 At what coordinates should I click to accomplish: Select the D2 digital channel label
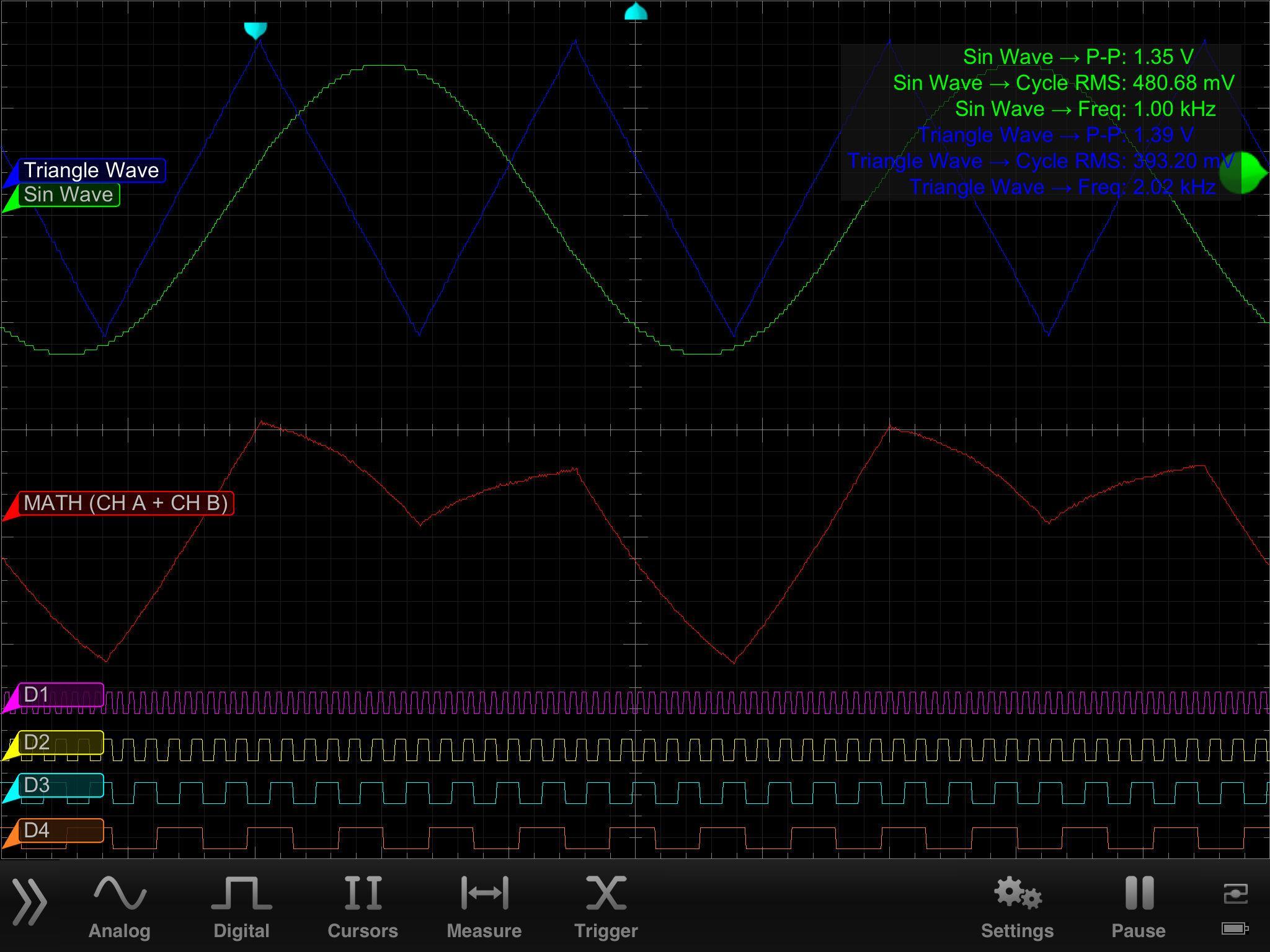tap(61, 743)
